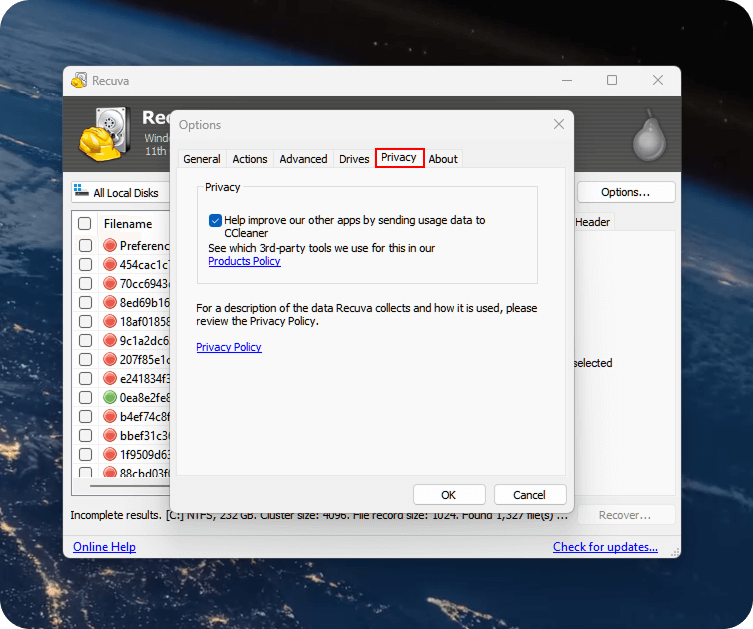Check the box for bbef31c3 file row
Screen dimensions: 753x629
click(85, 435)
